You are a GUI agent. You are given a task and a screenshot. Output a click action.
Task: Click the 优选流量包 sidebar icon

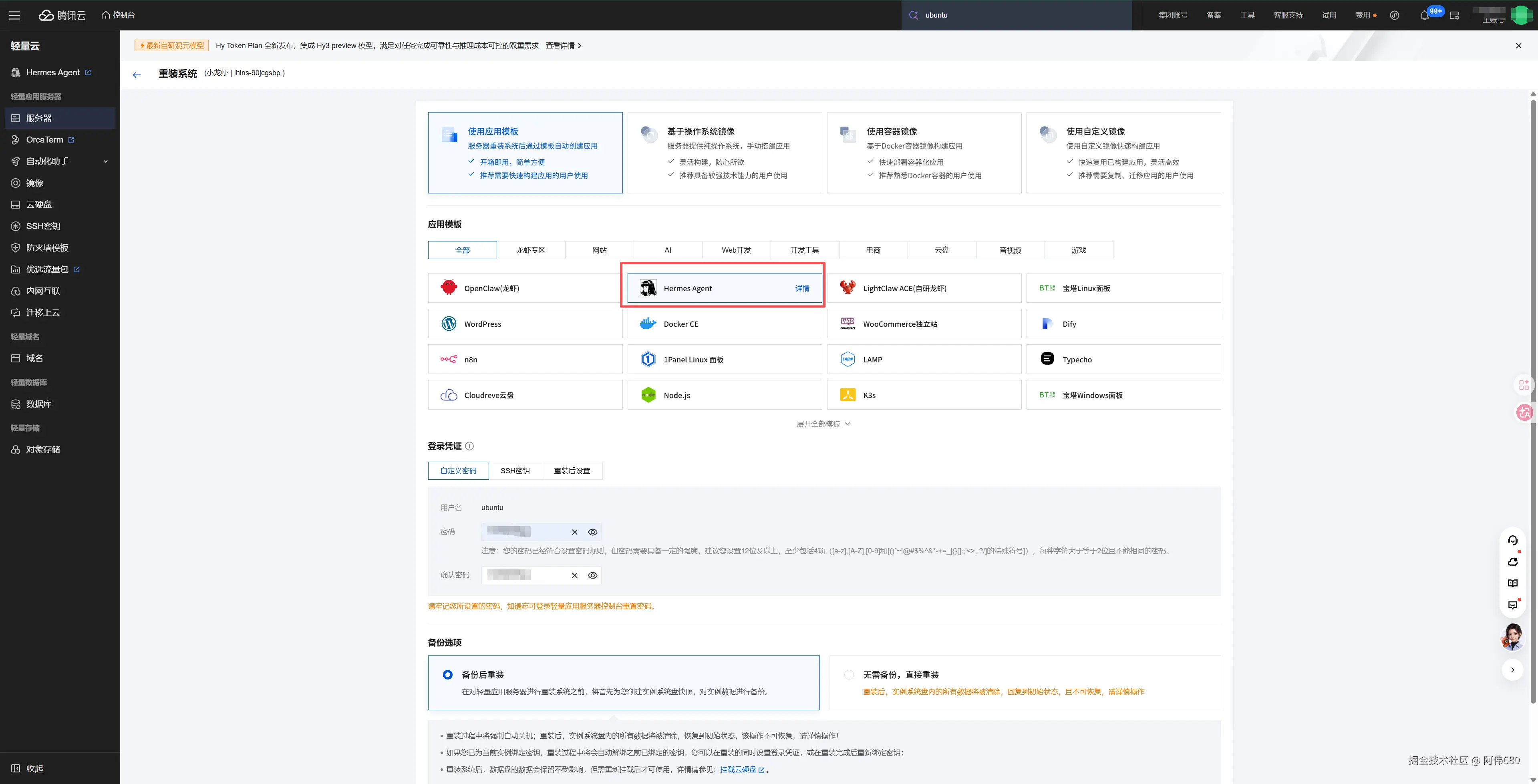(x=16, y=269)
